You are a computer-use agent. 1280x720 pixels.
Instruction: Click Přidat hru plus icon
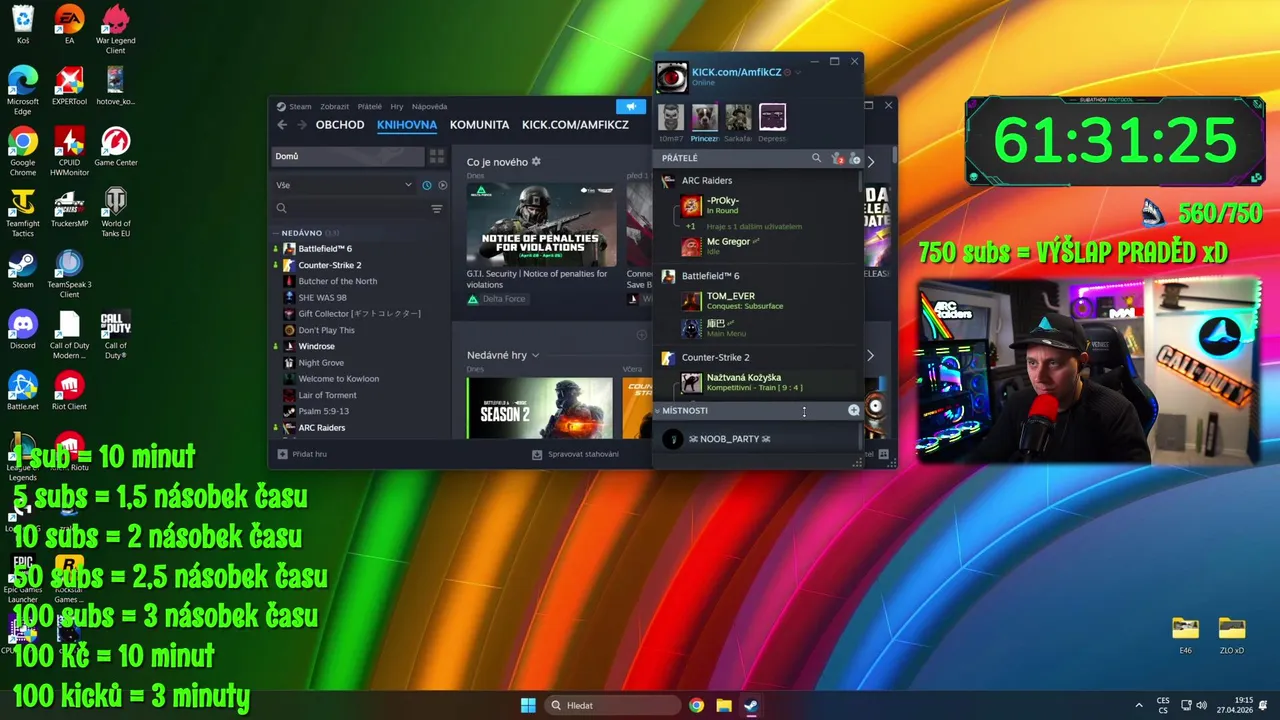coord(283,454)
